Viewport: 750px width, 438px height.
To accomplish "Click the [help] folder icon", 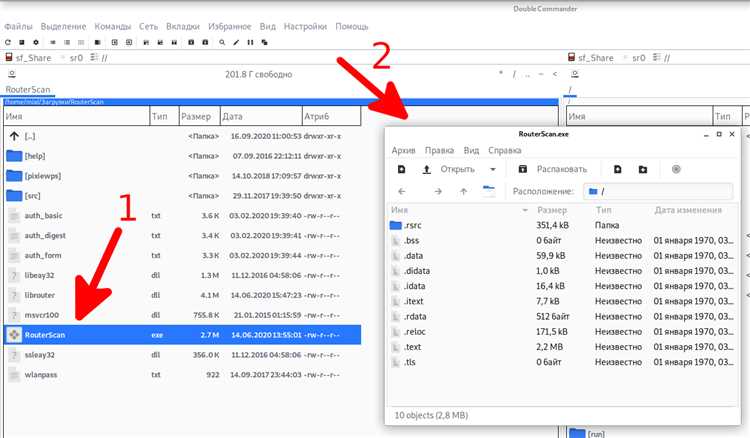I will 14,156.
